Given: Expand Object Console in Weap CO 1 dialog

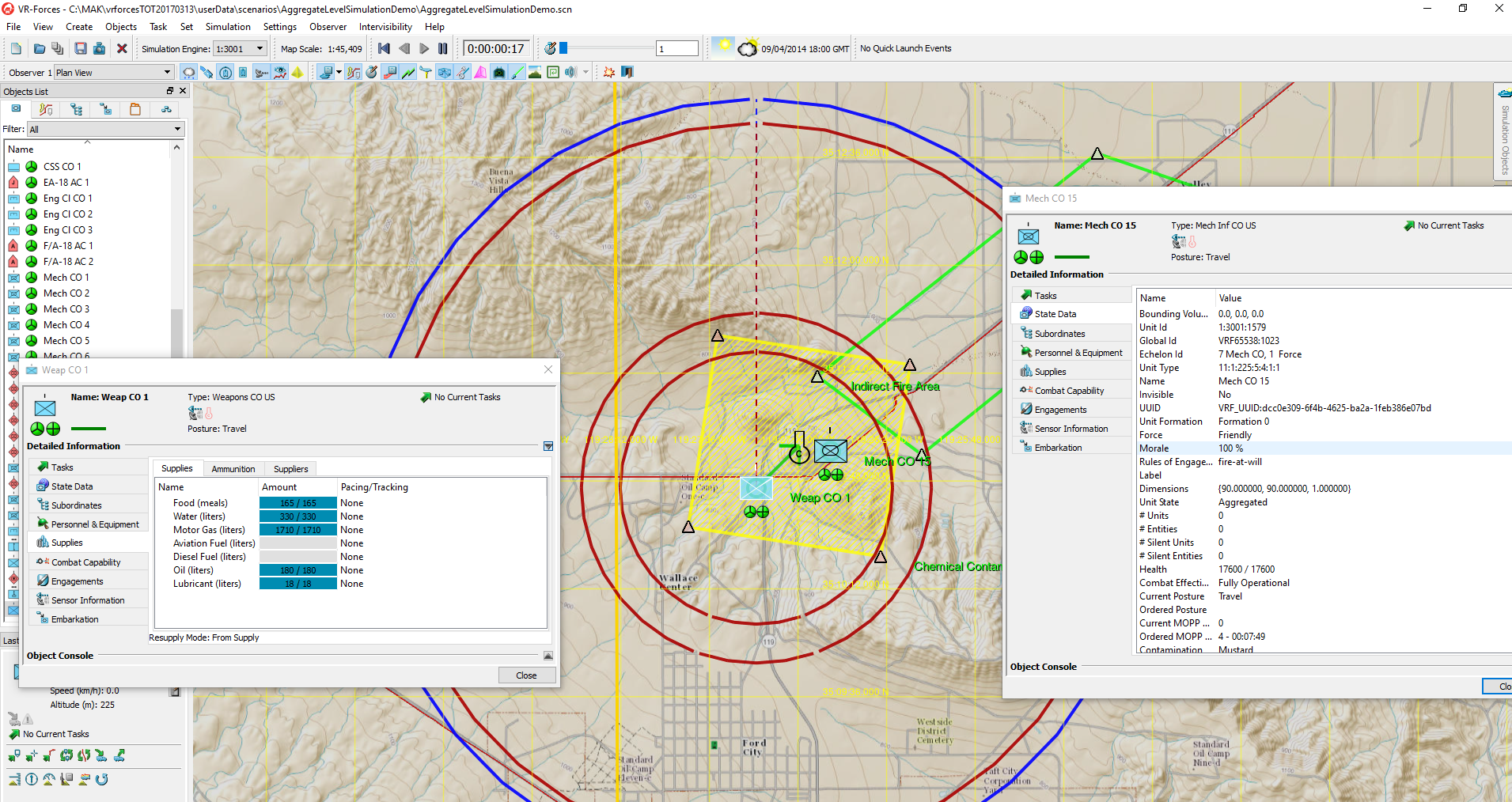Looking at the screenshot, I should (x=548, y=656).
